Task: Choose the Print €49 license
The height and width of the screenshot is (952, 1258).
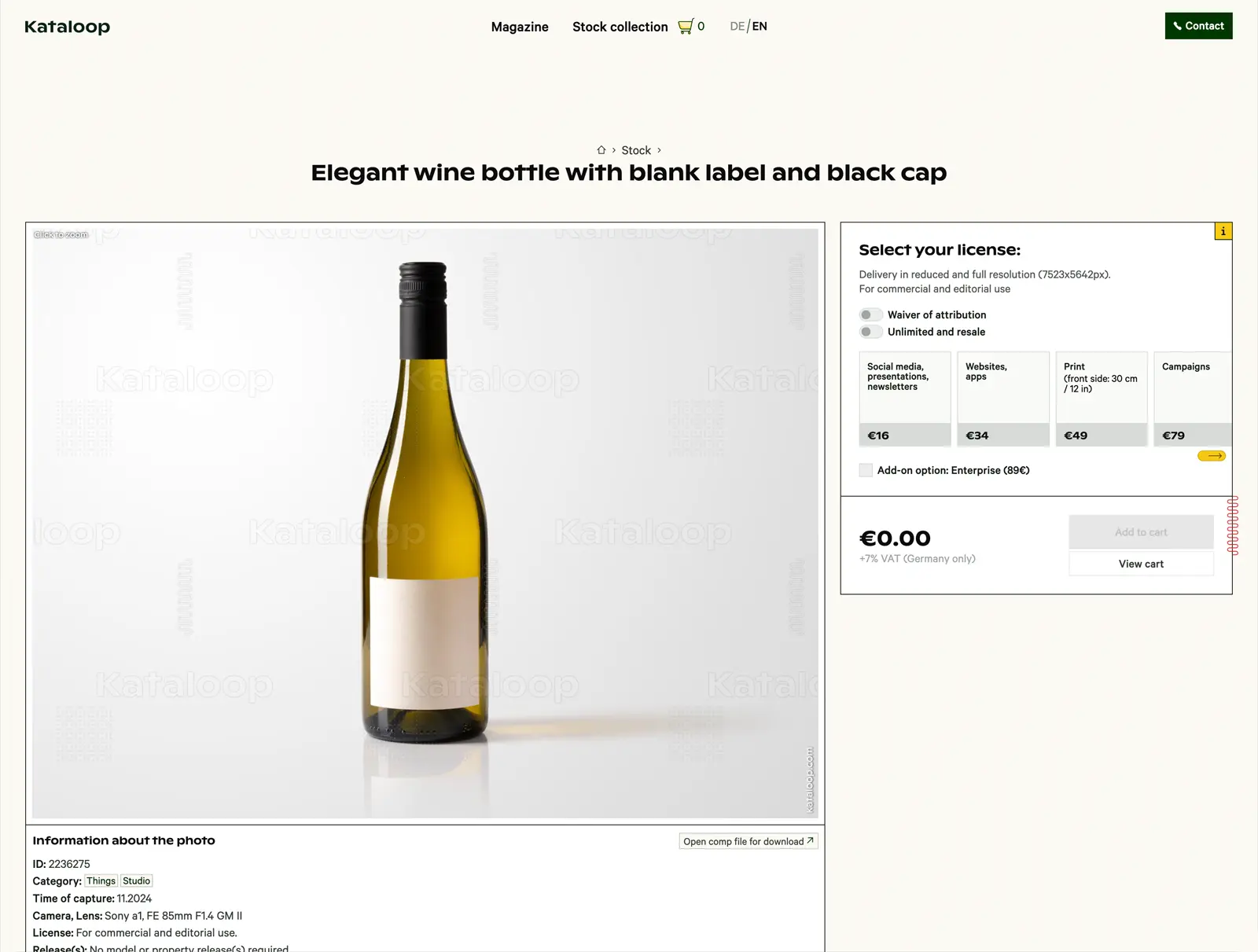Action: (x=1102, y=399)
